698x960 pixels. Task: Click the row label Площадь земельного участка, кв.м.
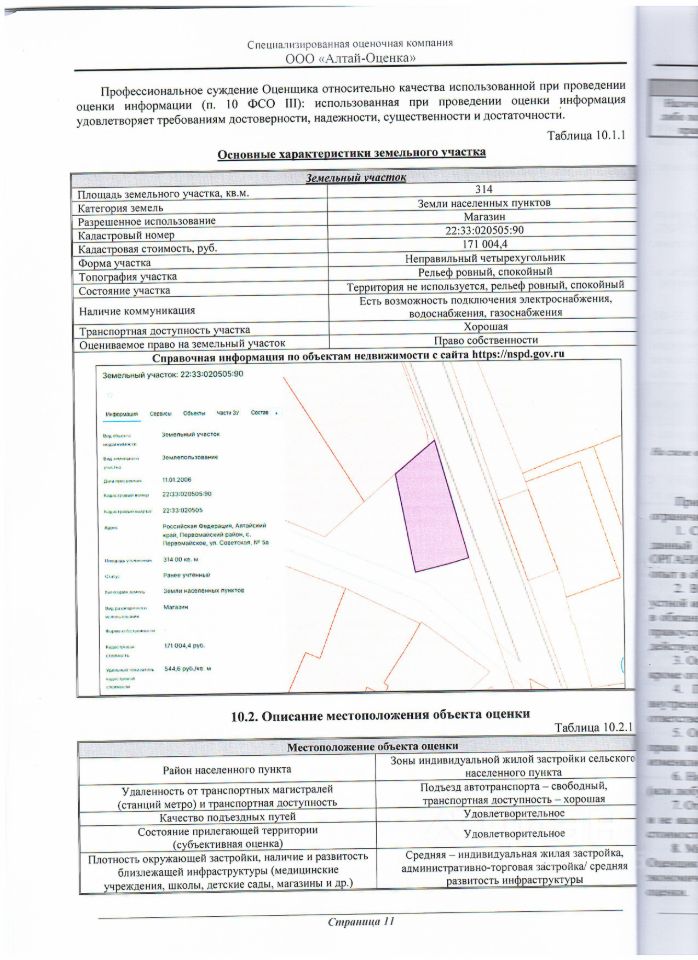(164, 194)
